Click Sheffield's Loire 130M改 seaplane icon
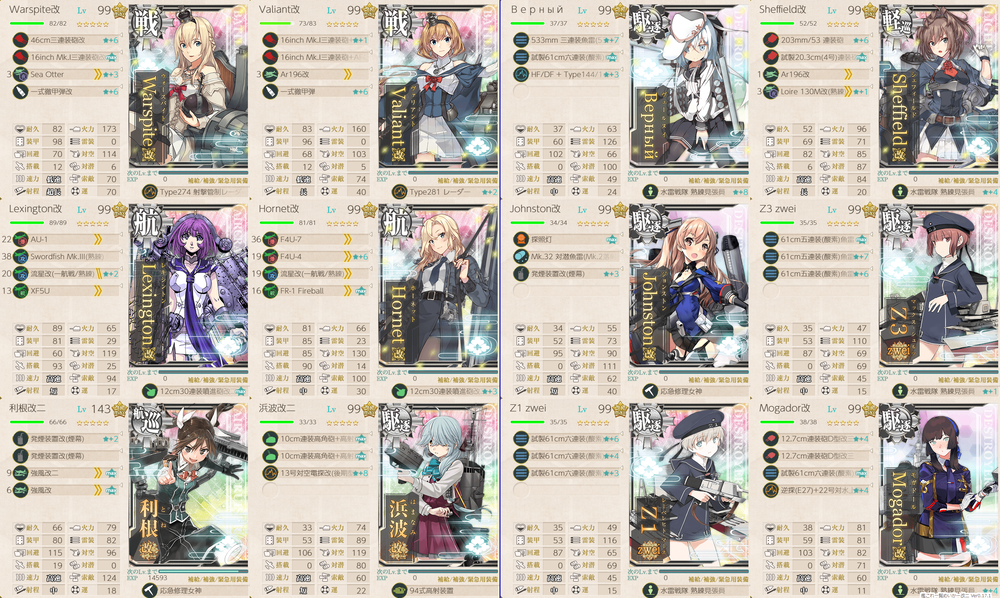 click(x=771, y=92)
